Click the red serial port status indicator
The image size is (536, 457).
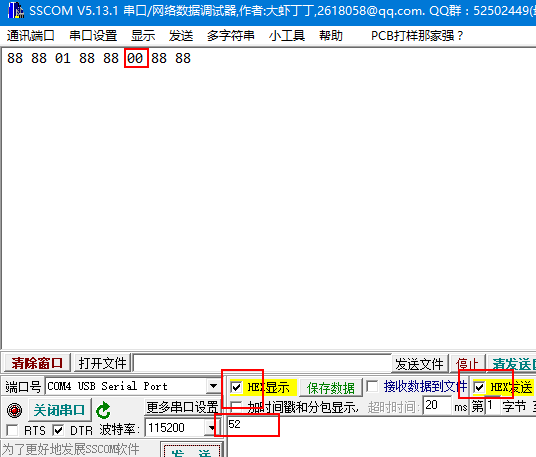pos(15,410)
